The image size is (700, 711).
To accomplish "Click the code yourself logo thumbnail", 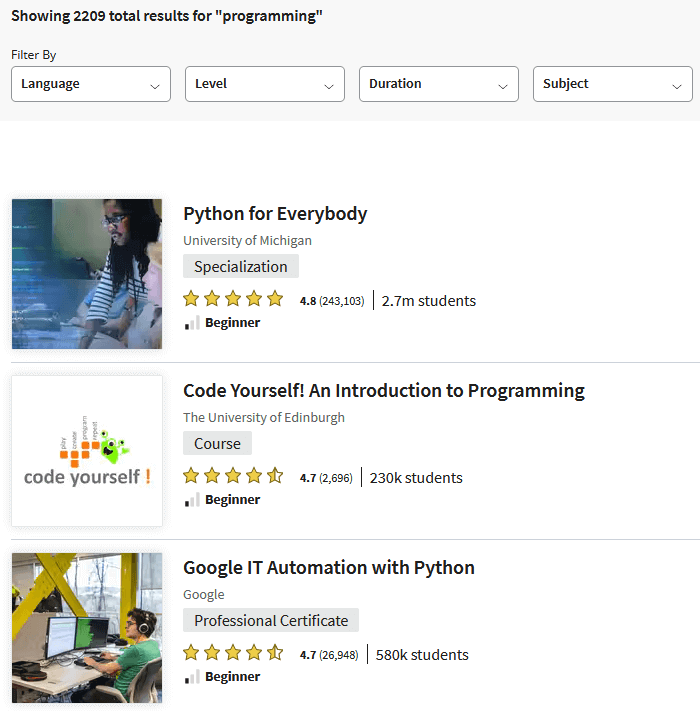I will click(x=87, y=451).
